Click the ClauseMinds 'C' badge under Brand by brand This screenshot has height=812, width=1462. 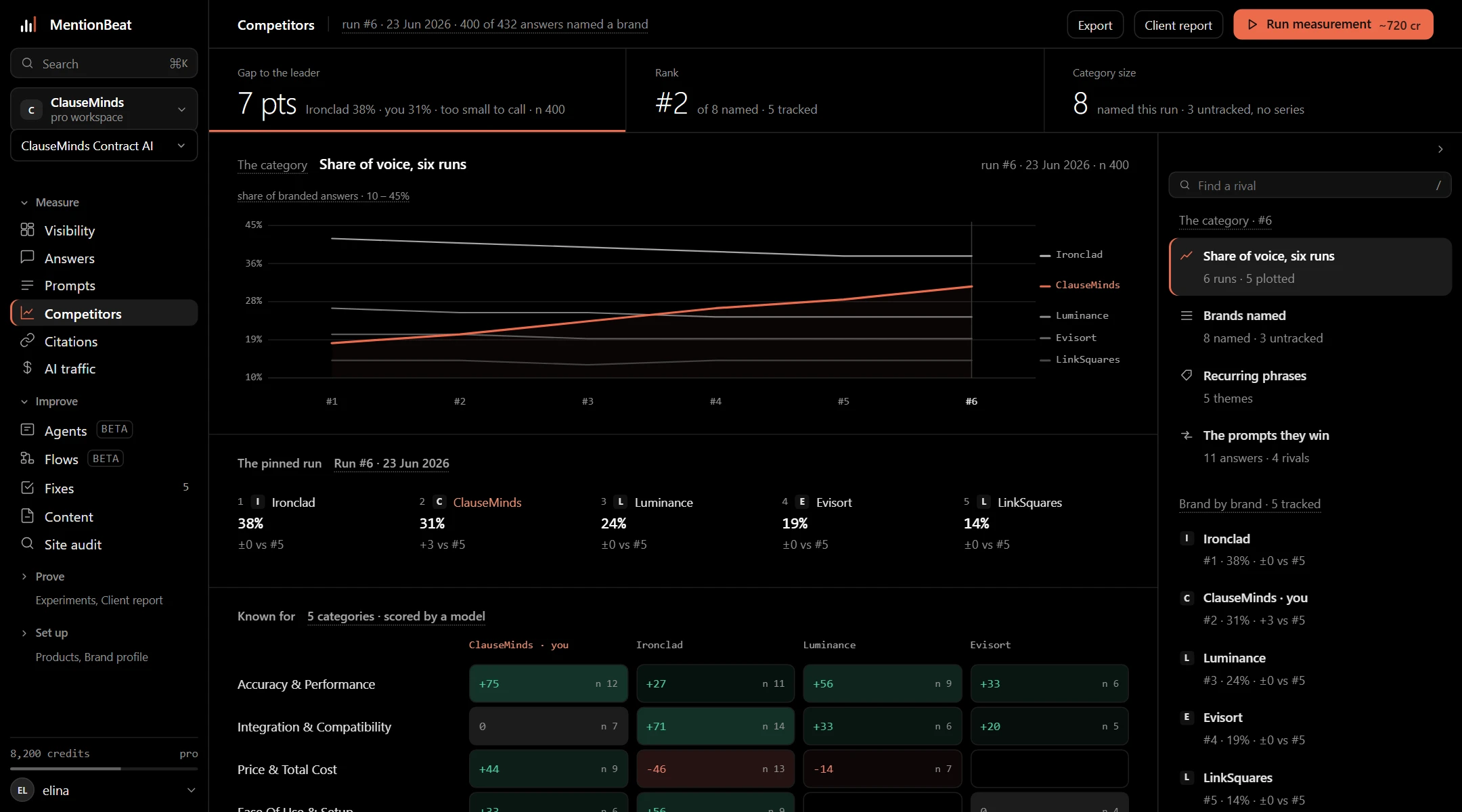(x=1187, y=598)
